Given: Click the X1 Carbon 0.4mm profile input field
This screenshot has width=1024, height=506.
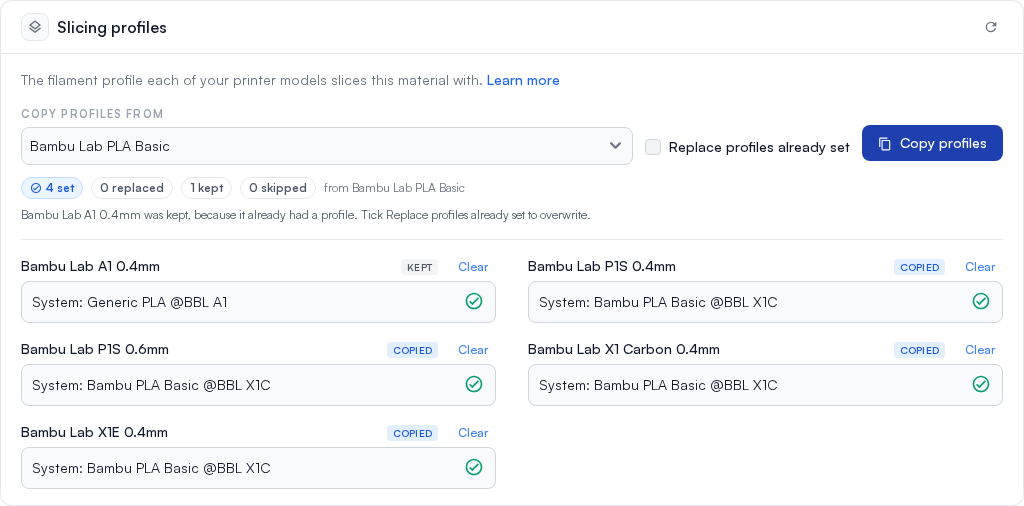Looking at the screenshot, I should click(765, 385).
